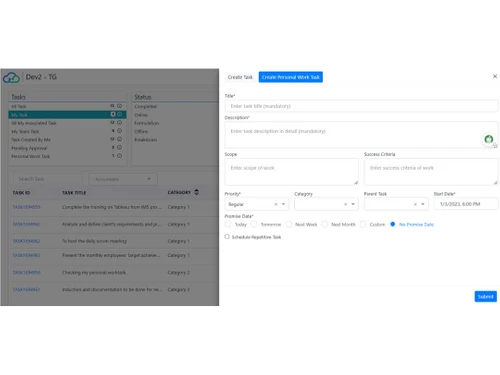Select My Team Task filter

coord(67,131)
